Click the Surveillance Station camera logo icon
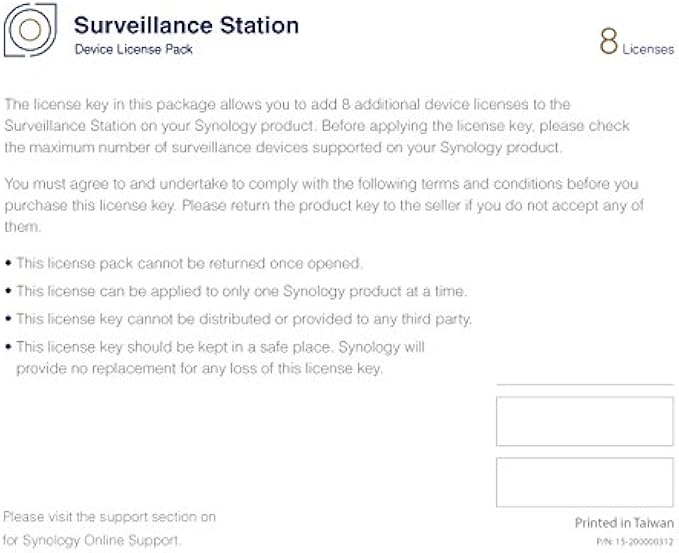The width and height of the screenshot is (679, 553). pyautogui.click(x=31, y=31)
